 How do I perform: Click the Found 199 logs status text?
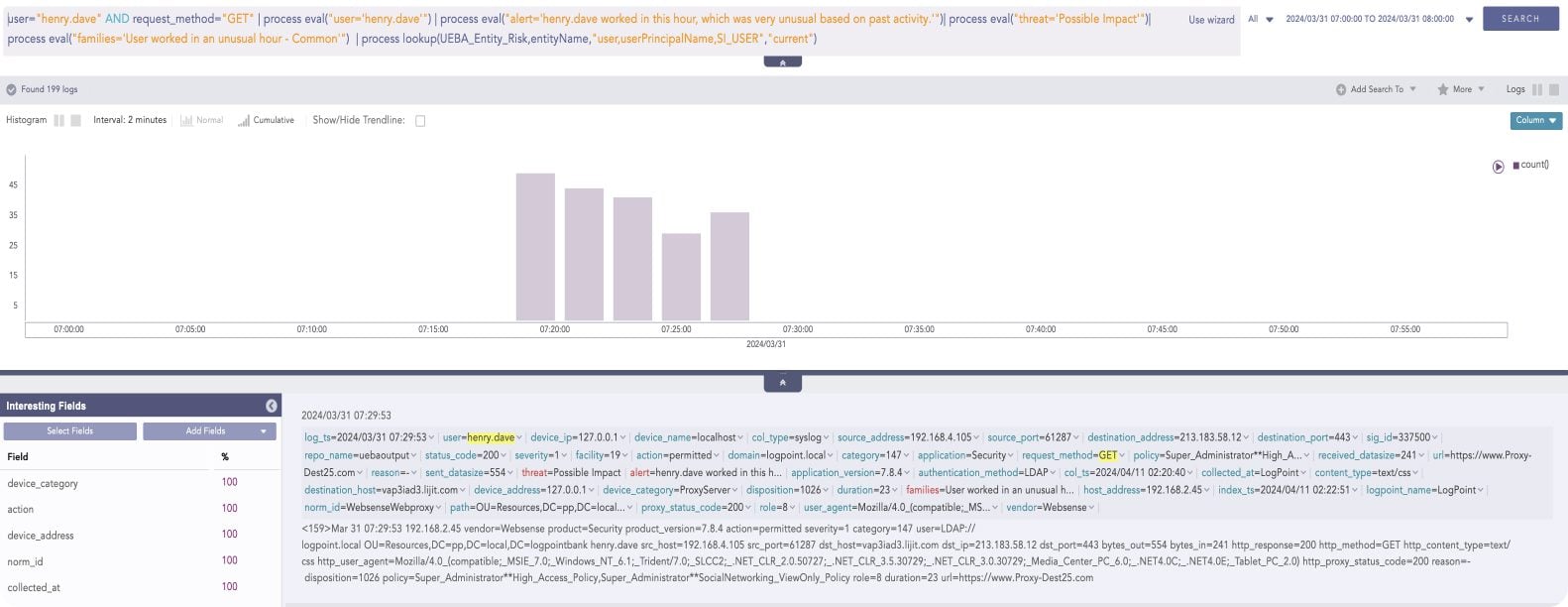[x=49, y=89]
